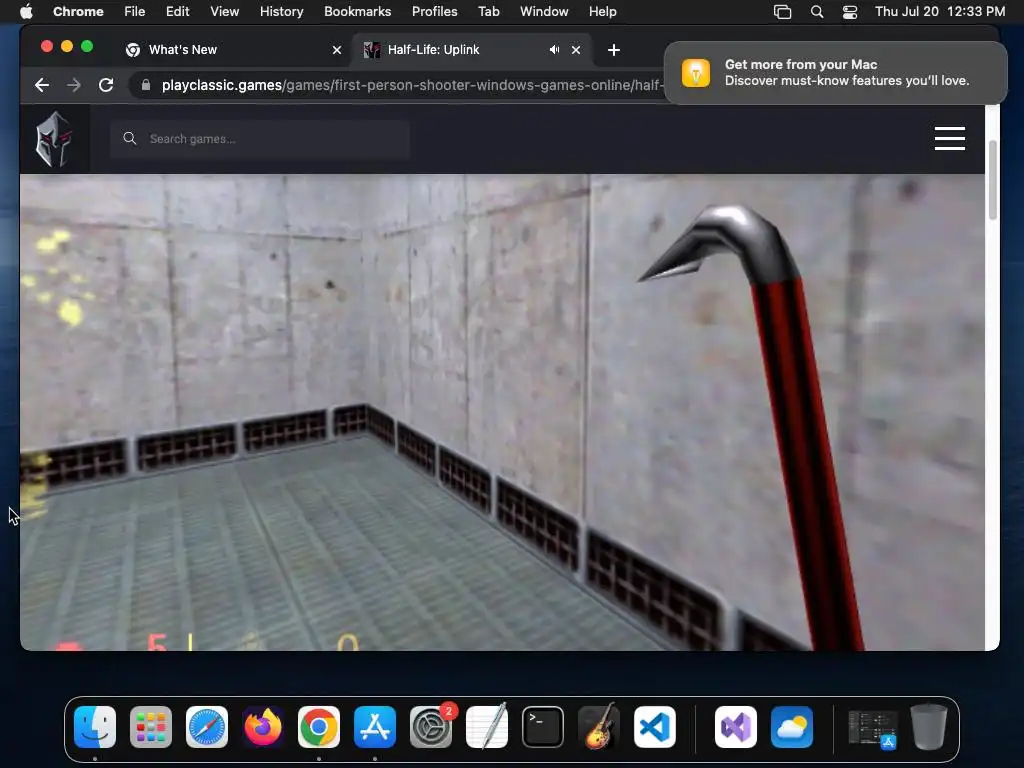Click the site's knight helmet logo
This screenshot has width=1024, height=768.
[54, 138]
